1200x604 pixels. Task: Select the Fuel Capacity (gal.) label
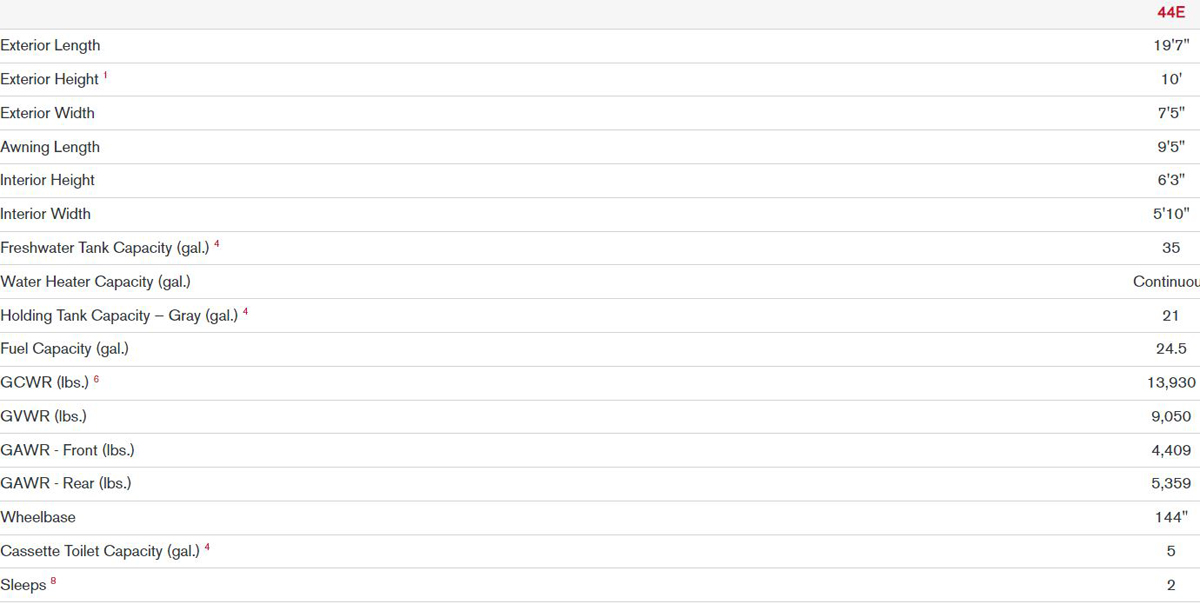64,349
